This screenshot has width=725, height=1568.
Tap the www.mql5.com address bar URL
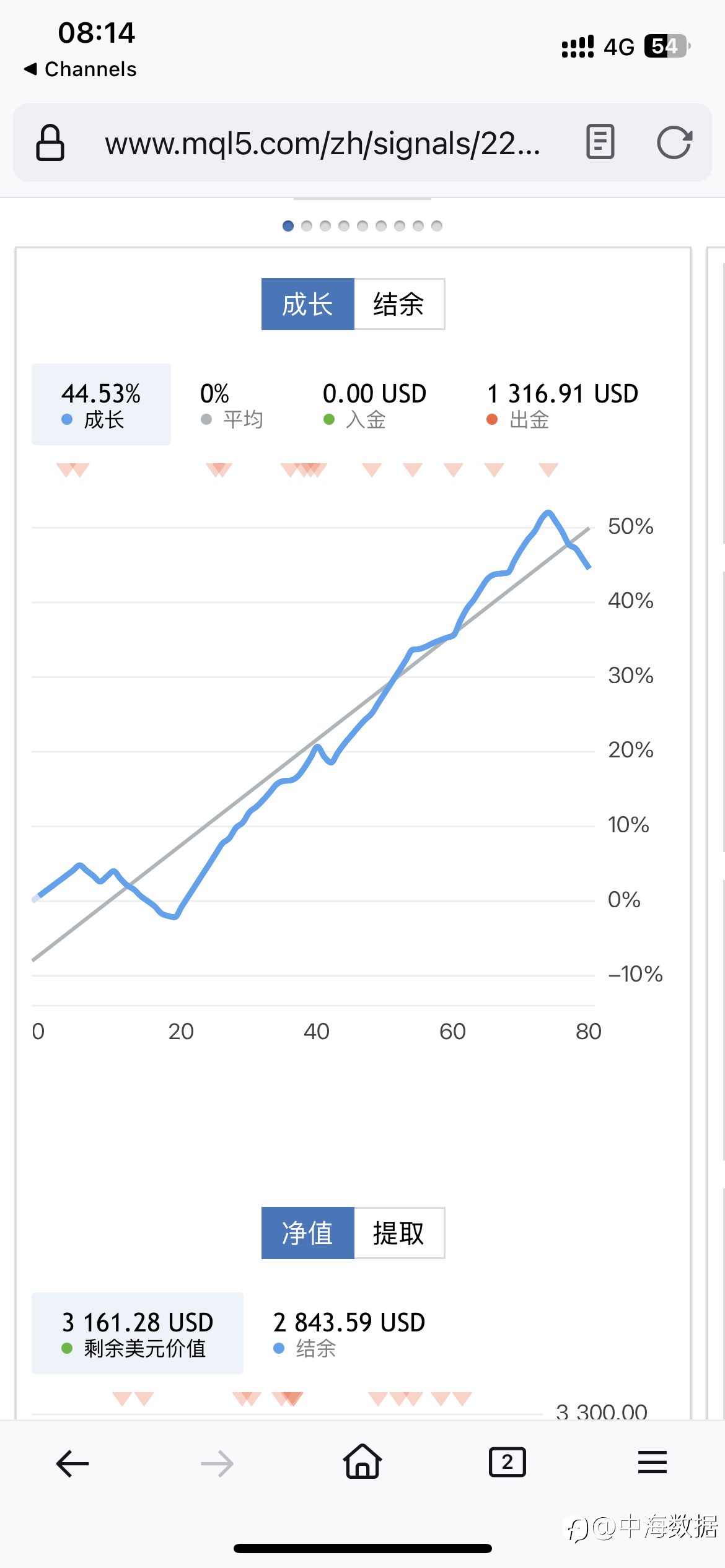322,143
